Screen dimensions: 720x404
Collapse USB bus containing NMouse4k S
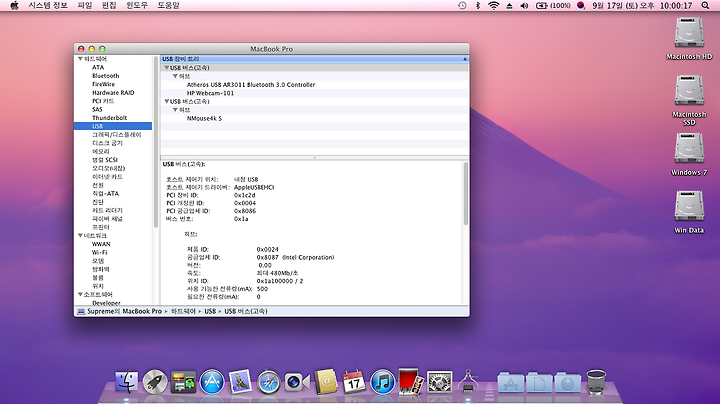point(167,101)
